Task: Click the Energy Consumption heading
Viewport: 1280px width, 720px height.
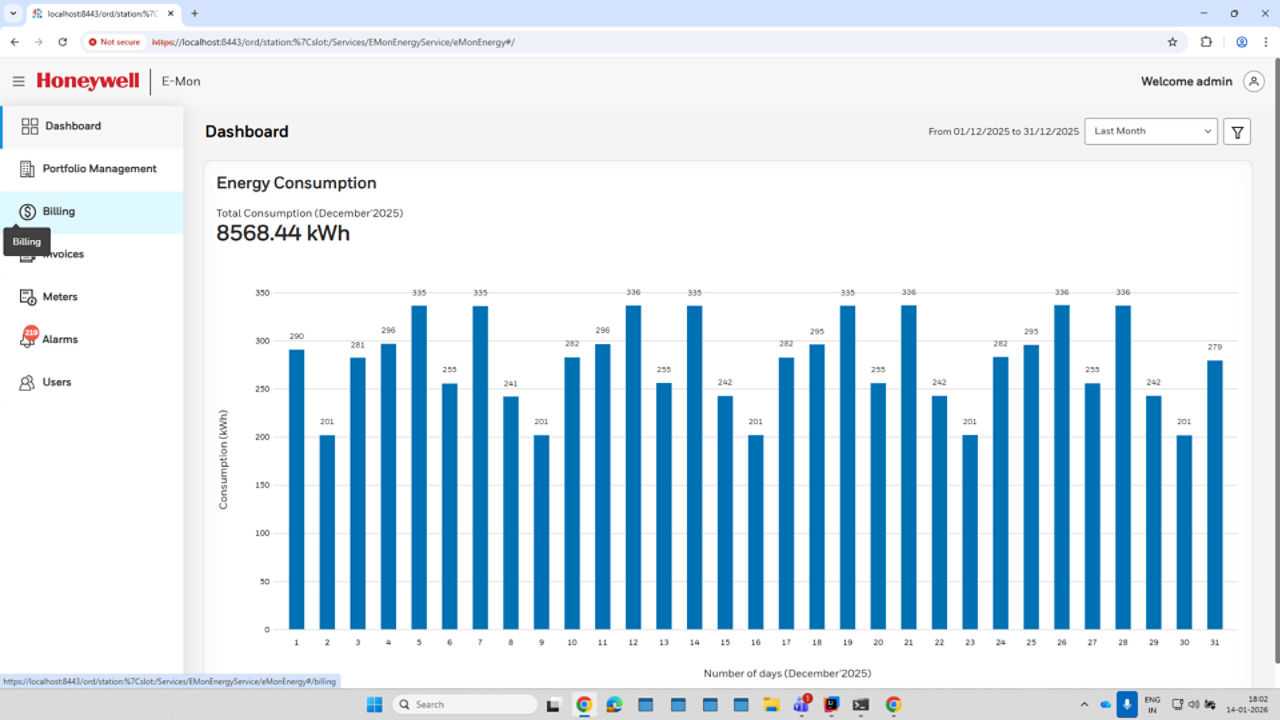Action: pyautogui.click(x=296, y=183)
